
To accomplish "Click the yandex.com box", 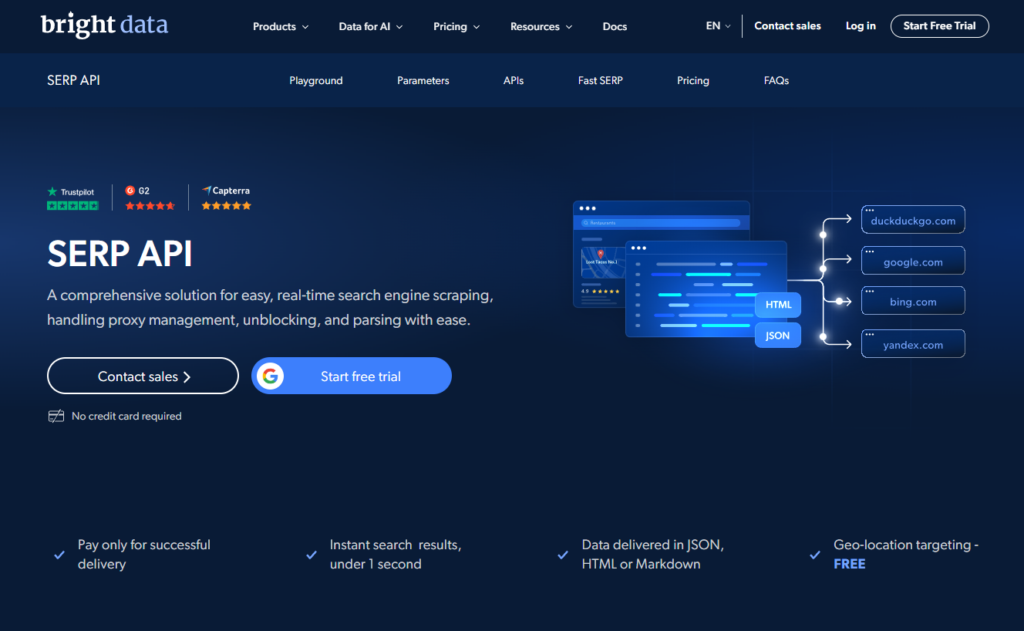I will (913, 344).
